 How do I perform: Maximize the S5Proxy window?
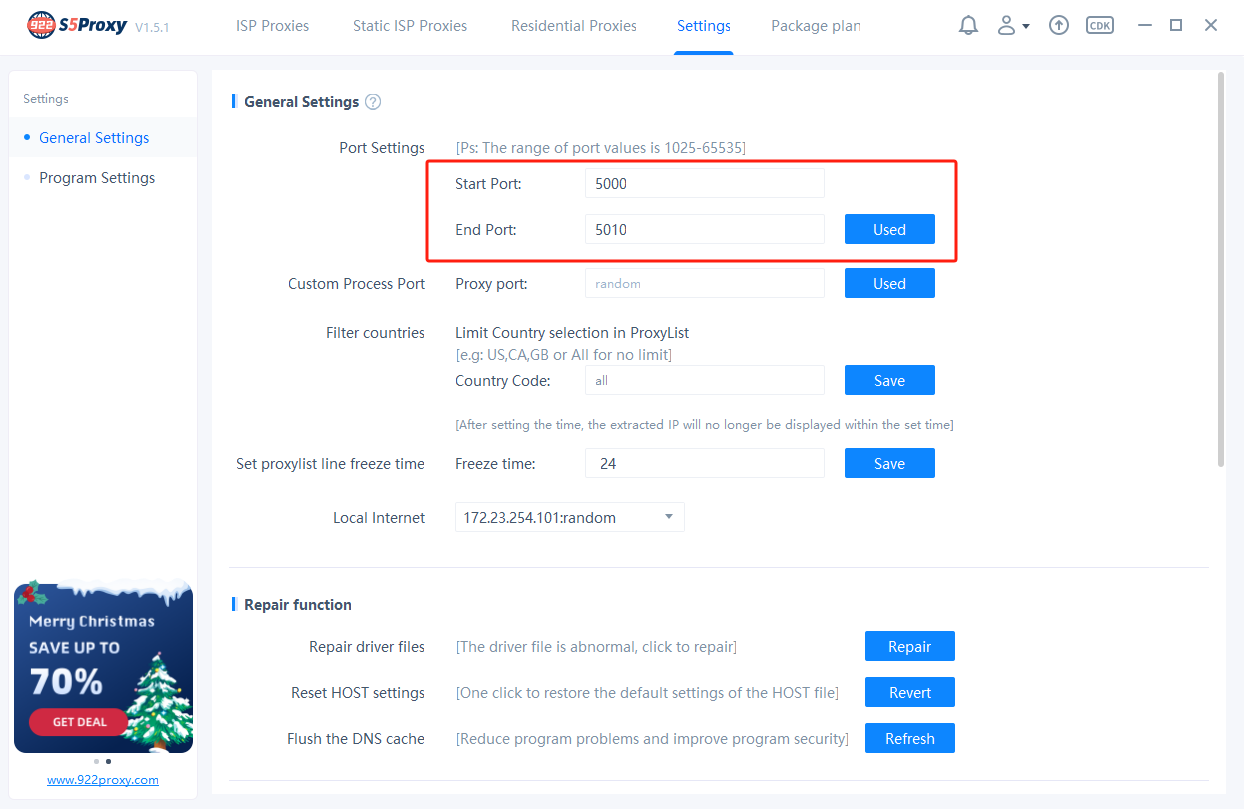pos(1176,26)
